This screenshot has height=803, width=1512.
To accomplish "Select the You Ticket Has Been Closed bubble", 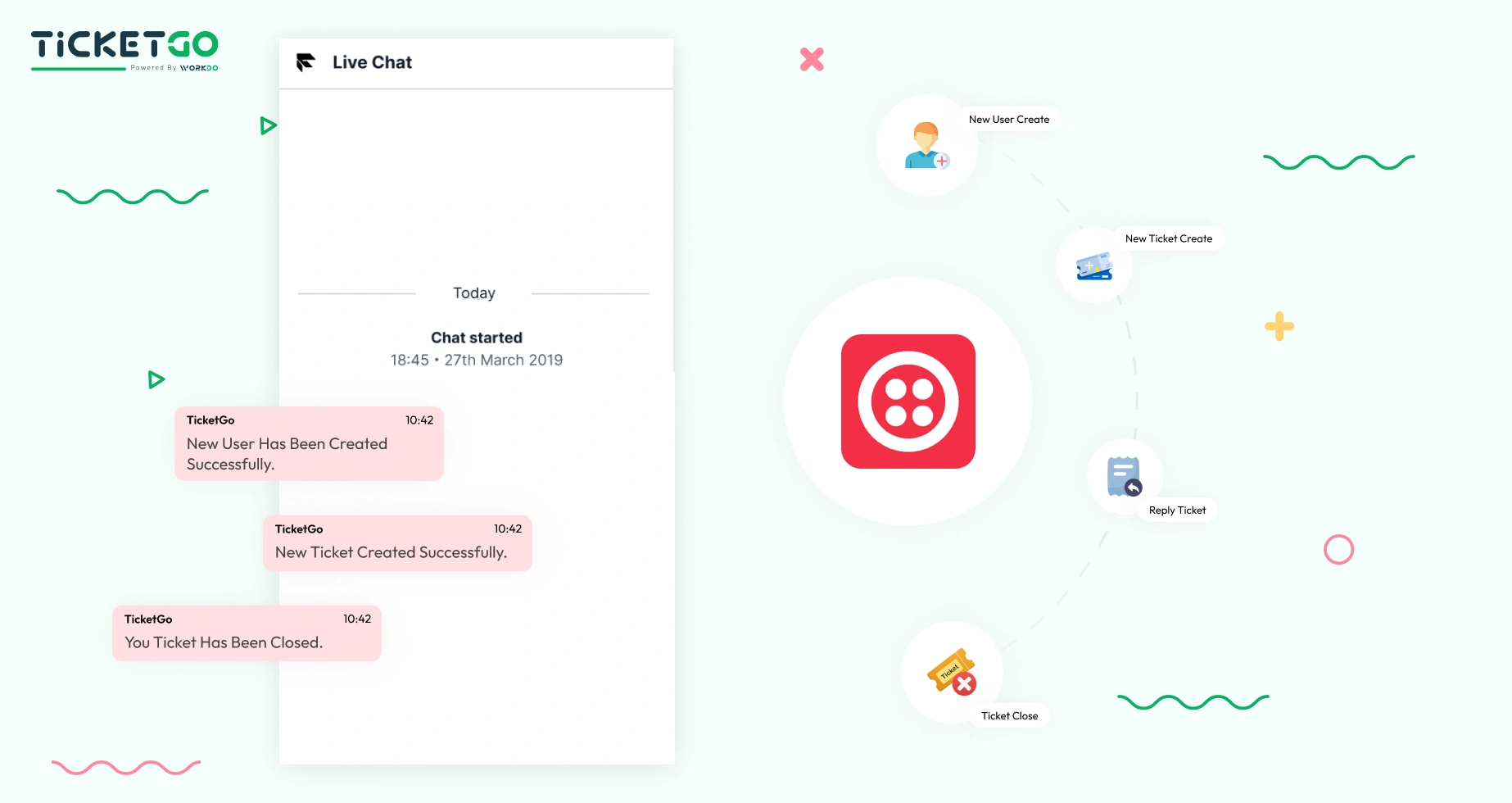I will pos(247,633).
